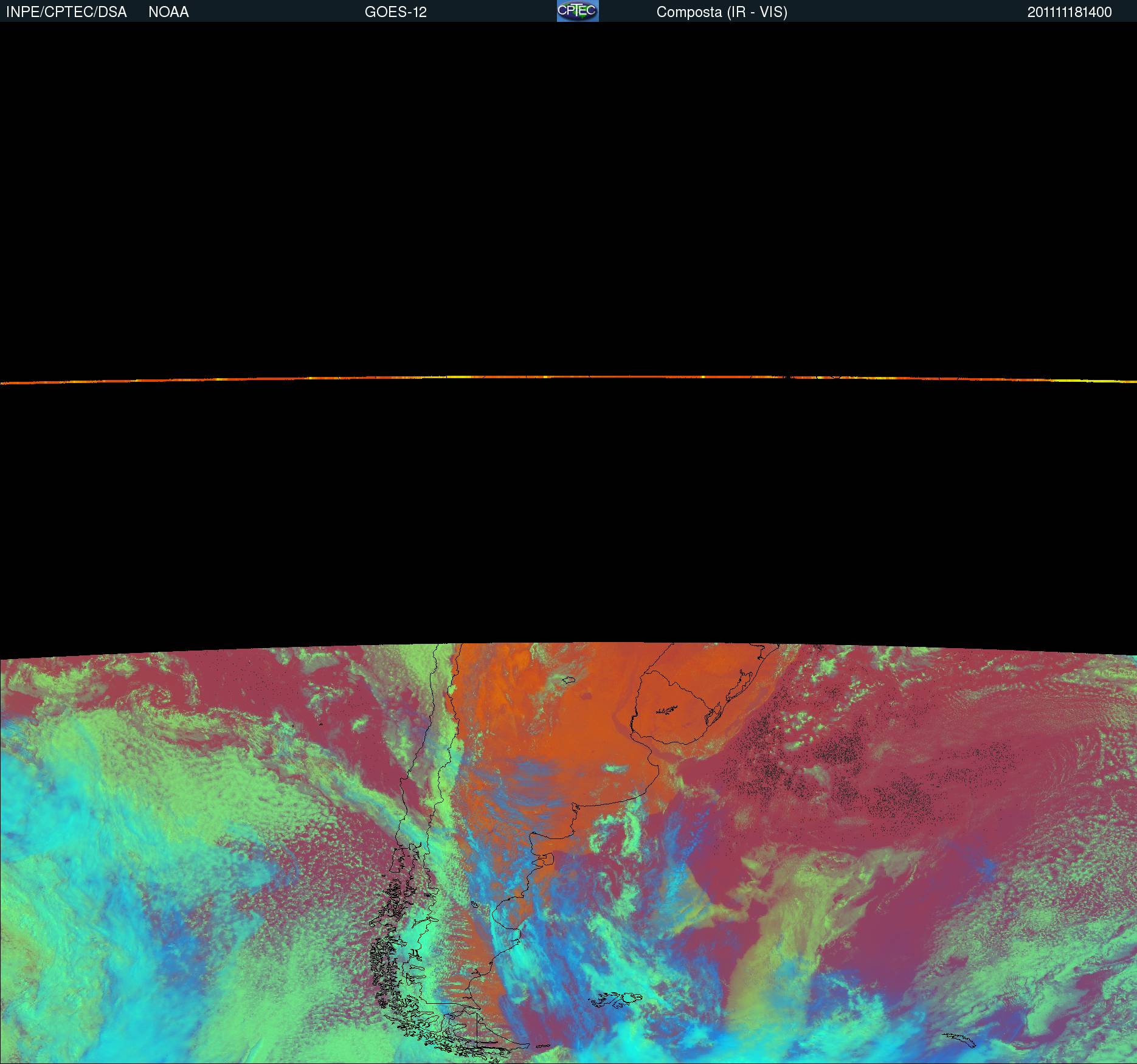Click the orange horizontal scan line
This screenshot has width=1137, height=1064.
(x=568, y=378)
